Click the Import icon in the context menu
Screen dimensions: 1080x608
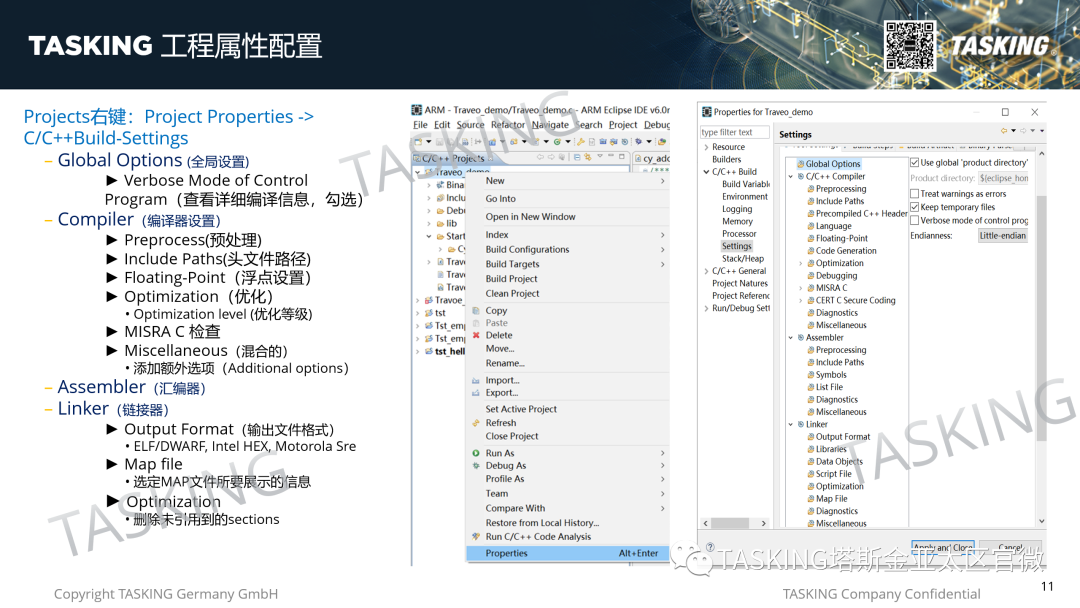click(476, 380)
